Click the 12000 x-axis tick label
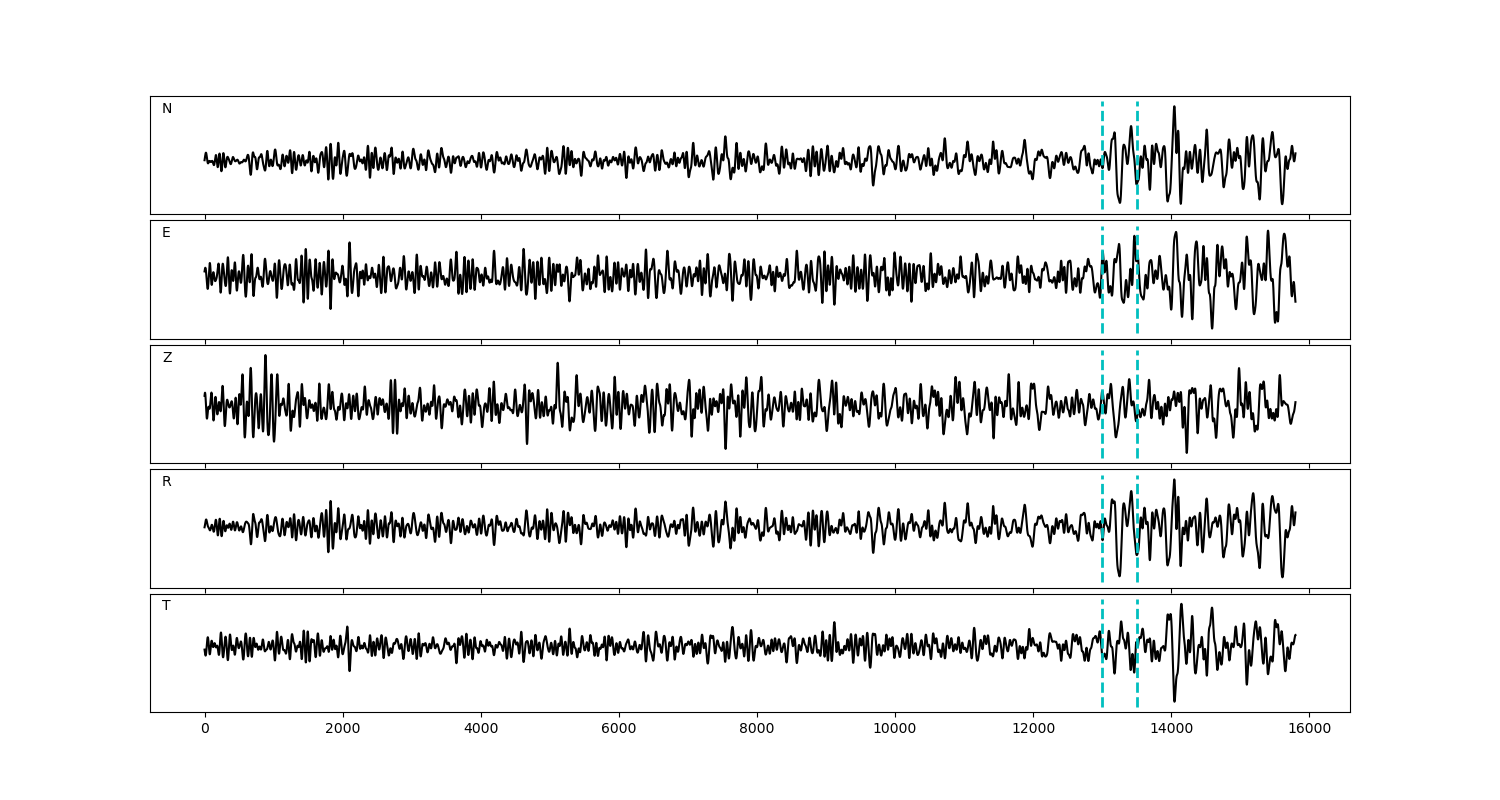This screenshot has height=800, width=1500. [1033, 729]
